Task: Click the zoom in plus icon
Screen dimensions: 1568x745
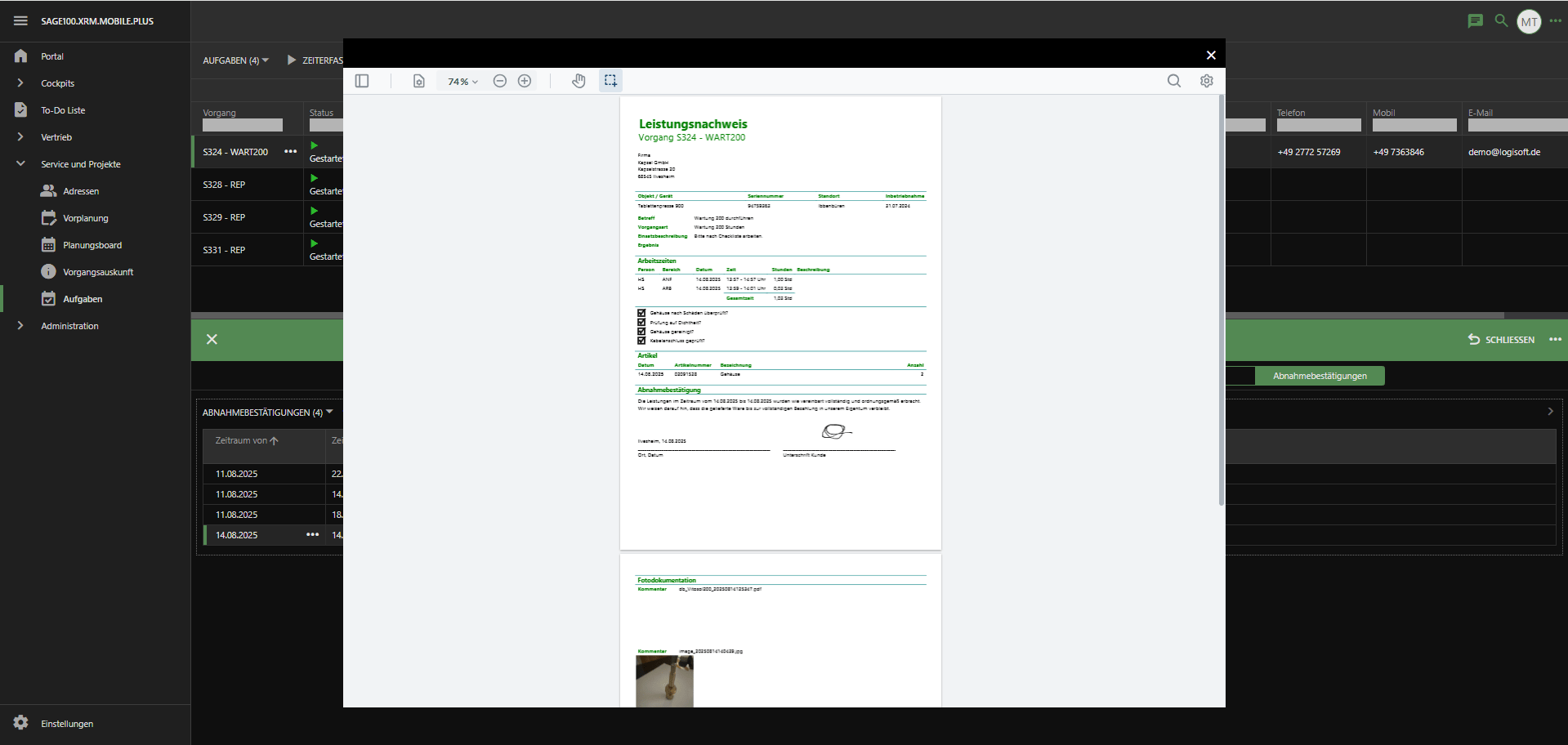Action: [525, 81]
